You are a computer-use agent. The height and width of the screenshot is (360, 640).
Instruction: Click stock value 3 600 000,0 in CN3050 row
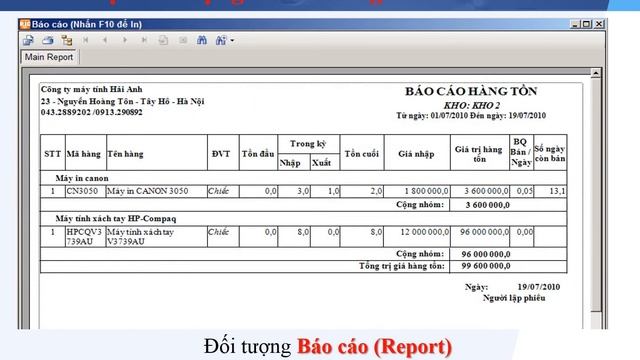coord(487,191)
